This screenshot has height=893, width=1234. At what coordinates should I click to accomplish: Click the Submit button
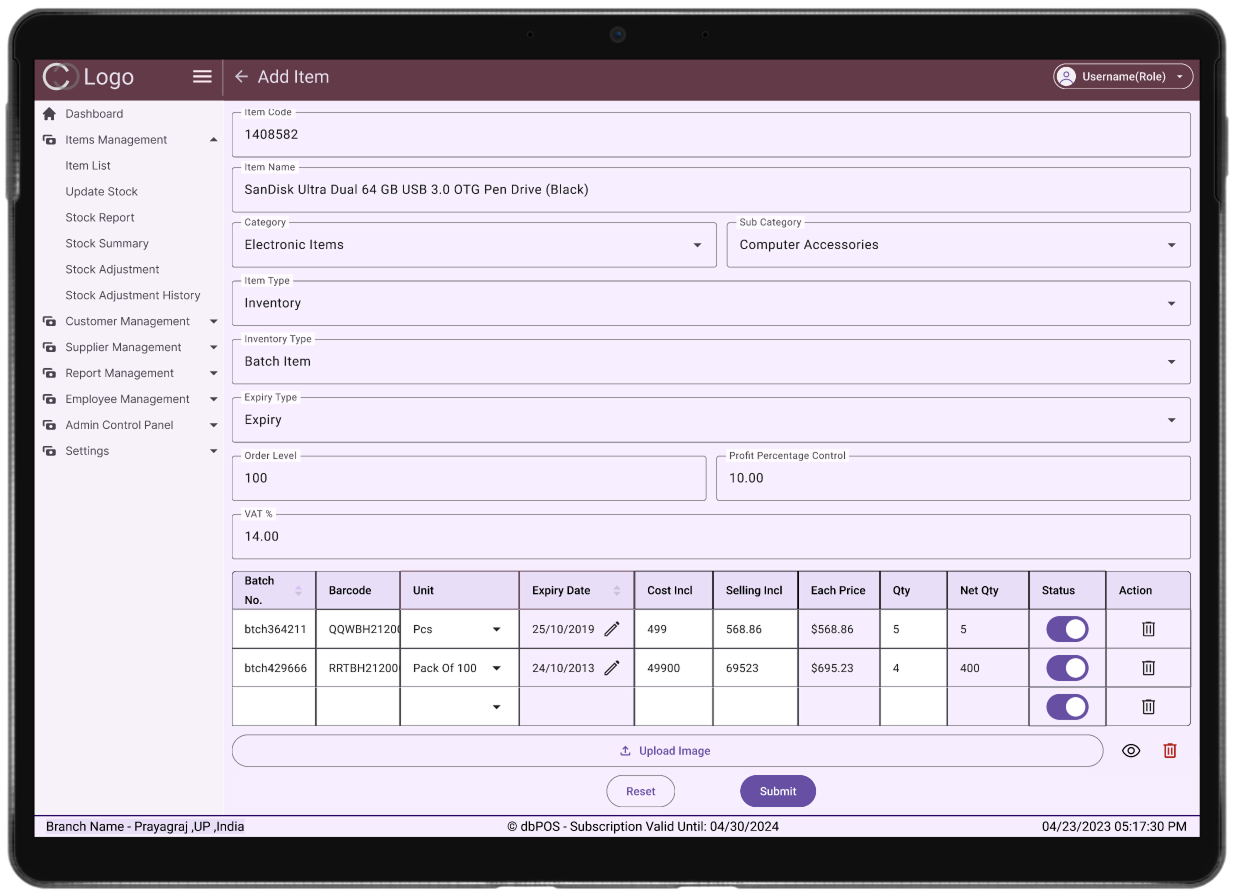(x=778, y=791)
